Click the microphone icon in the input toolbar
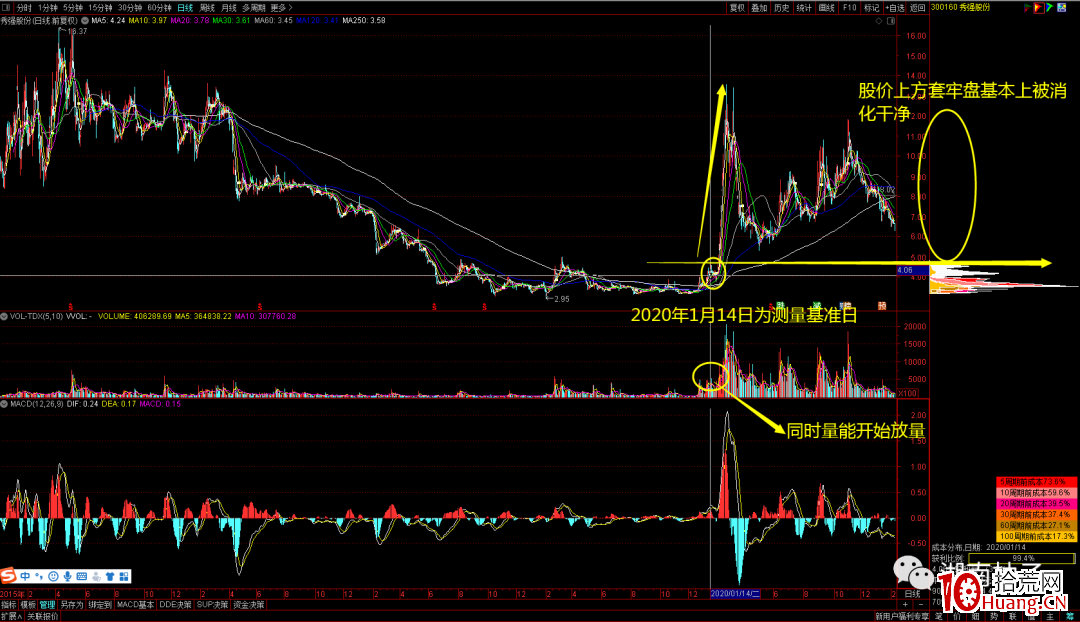The height and width of the screenshot is (622, 1080). pyautogui.click(x=67, y=575)
